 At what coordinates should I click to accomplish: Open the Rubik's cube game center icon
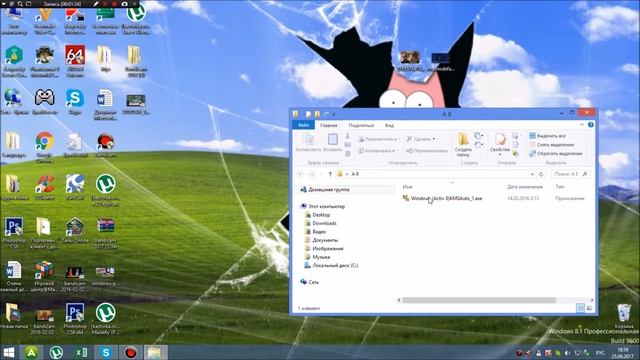tap(44, 270)
